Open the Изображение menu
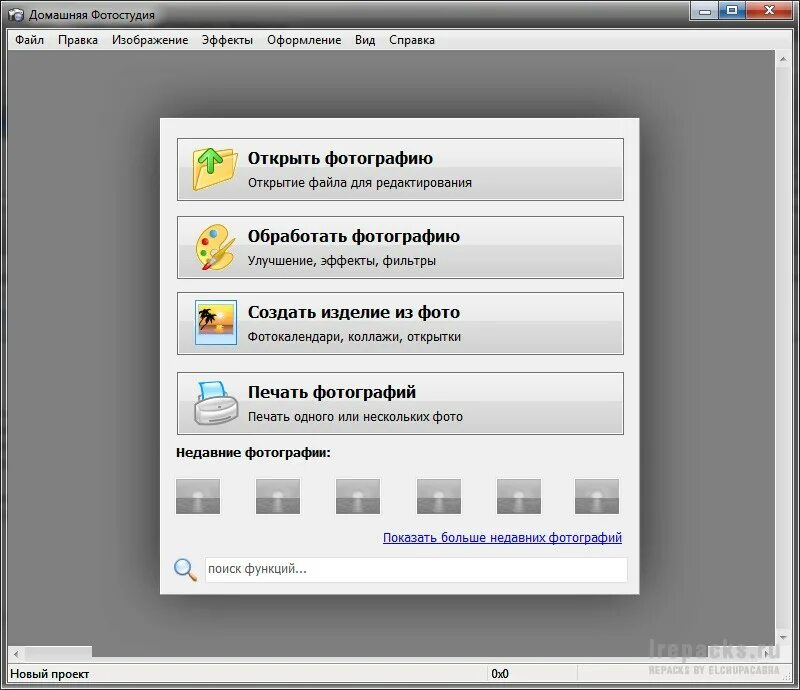This screenshot has width=800, height=690. point(150,40)
